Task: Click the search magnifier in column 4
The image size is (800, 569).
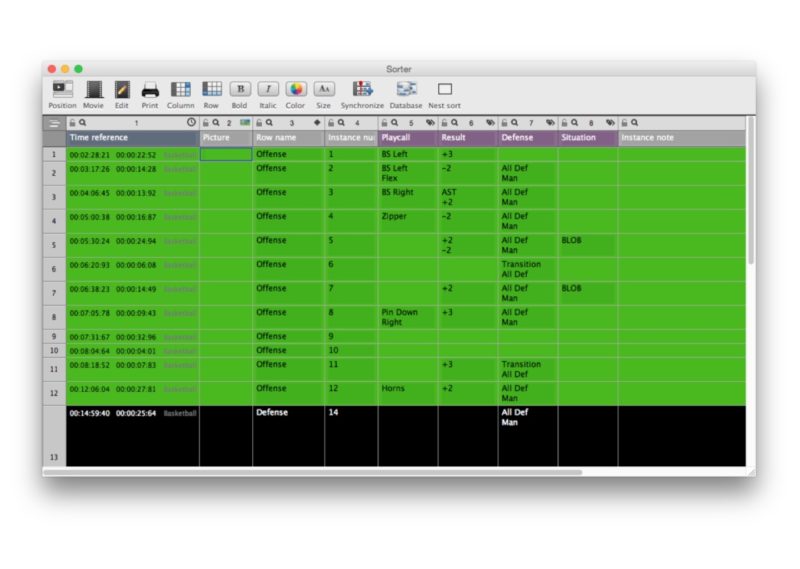Action: pyautogui.click(x=341, y=122)
